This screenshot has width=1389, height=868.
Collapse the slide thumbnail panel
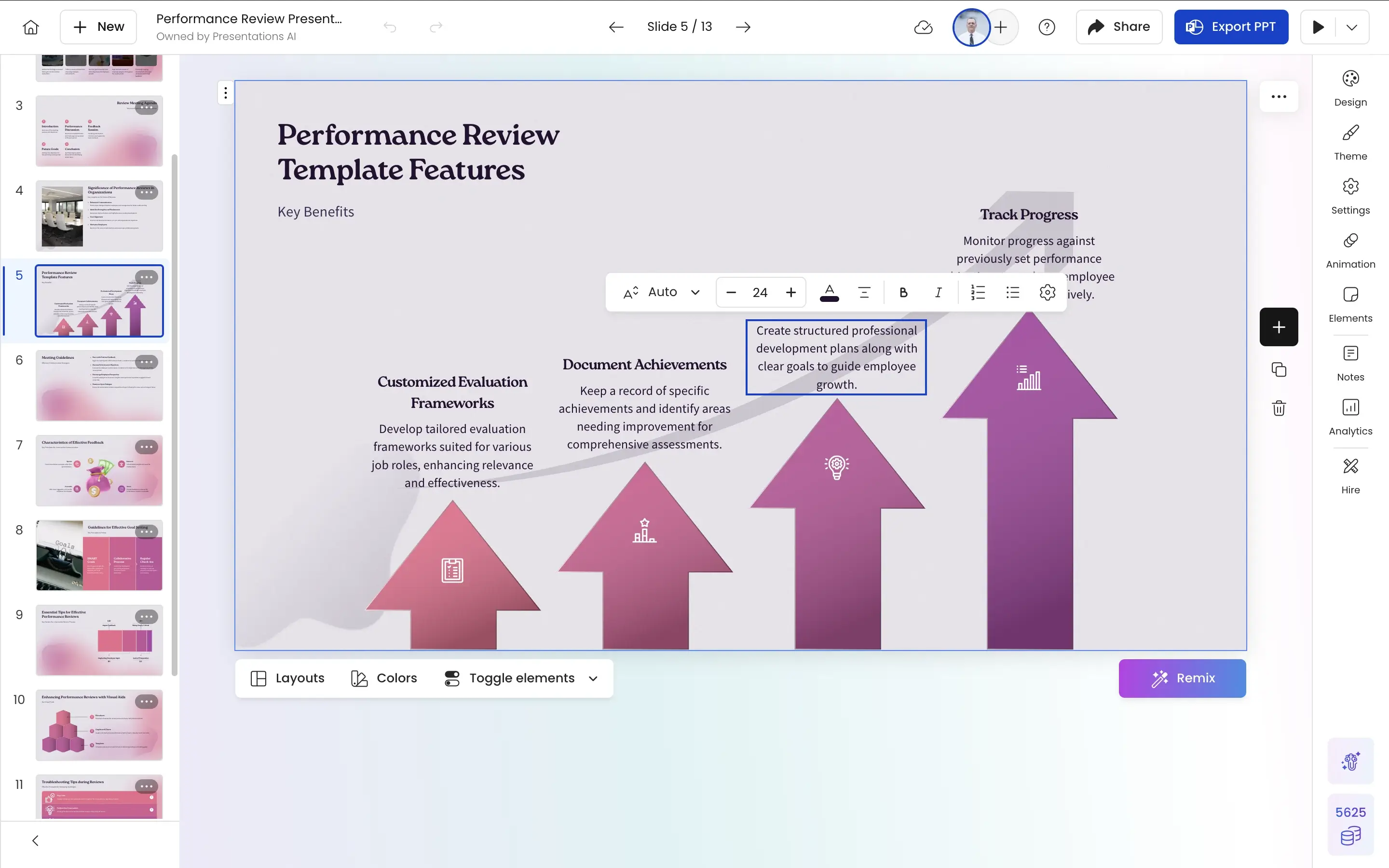[x=36, y=841]
